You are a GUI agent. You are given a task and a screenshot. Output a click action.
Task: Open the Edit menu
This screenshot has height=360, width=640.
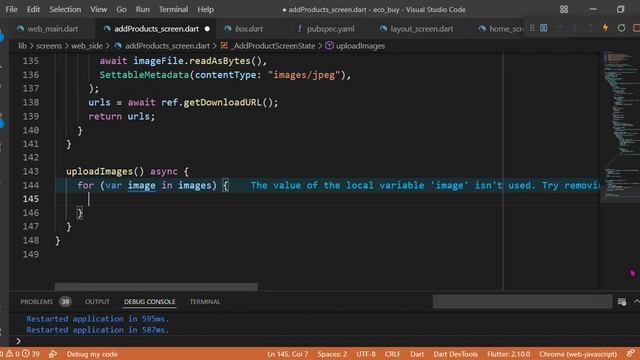(x=33, y=9)
